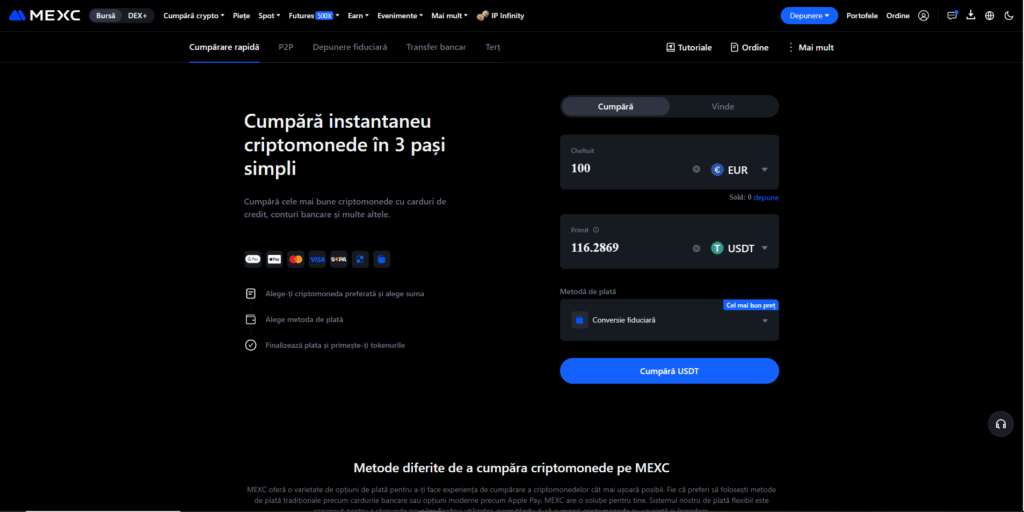Screen dimensions: 1024x512
Task: Click the USDT token coin icon
Action: (717, 248)
